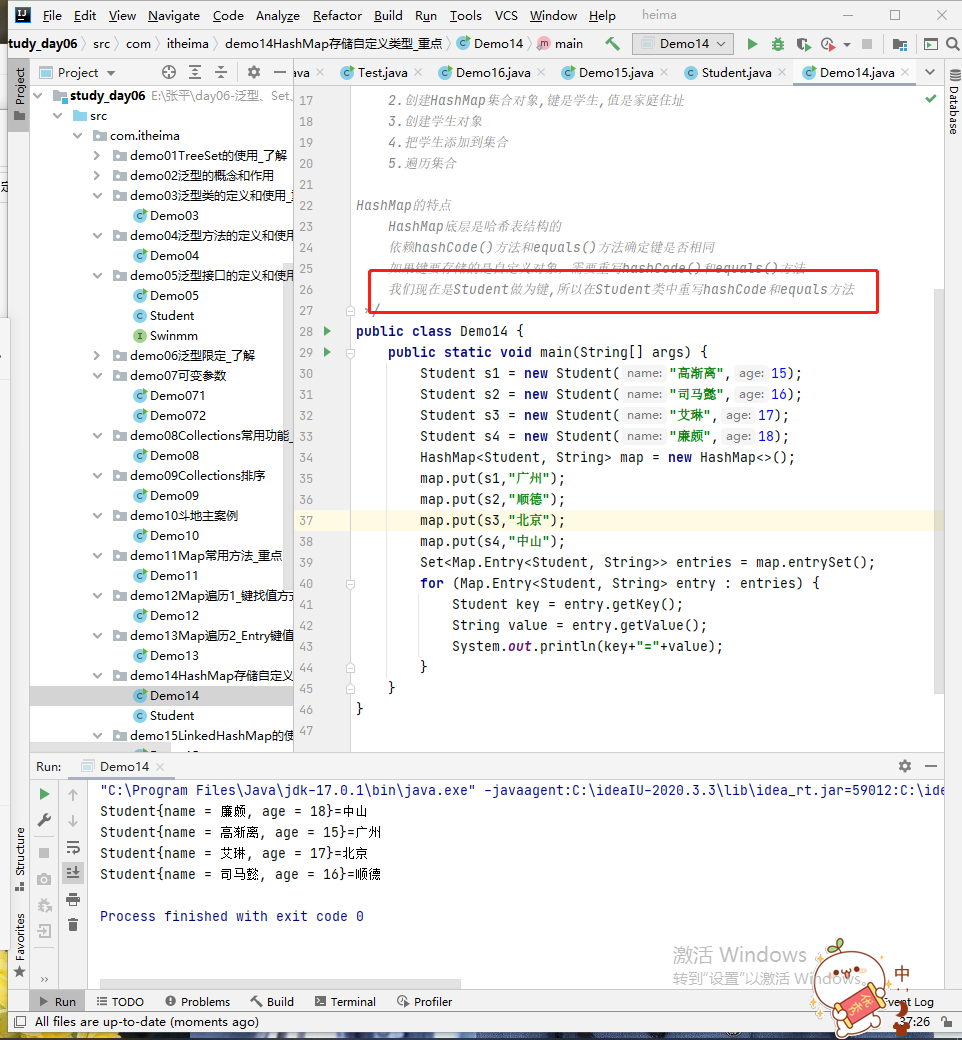Collapse the com.itheima package
The width and height of the screenshot is (962, 1040).
click(x=77, y=135)
